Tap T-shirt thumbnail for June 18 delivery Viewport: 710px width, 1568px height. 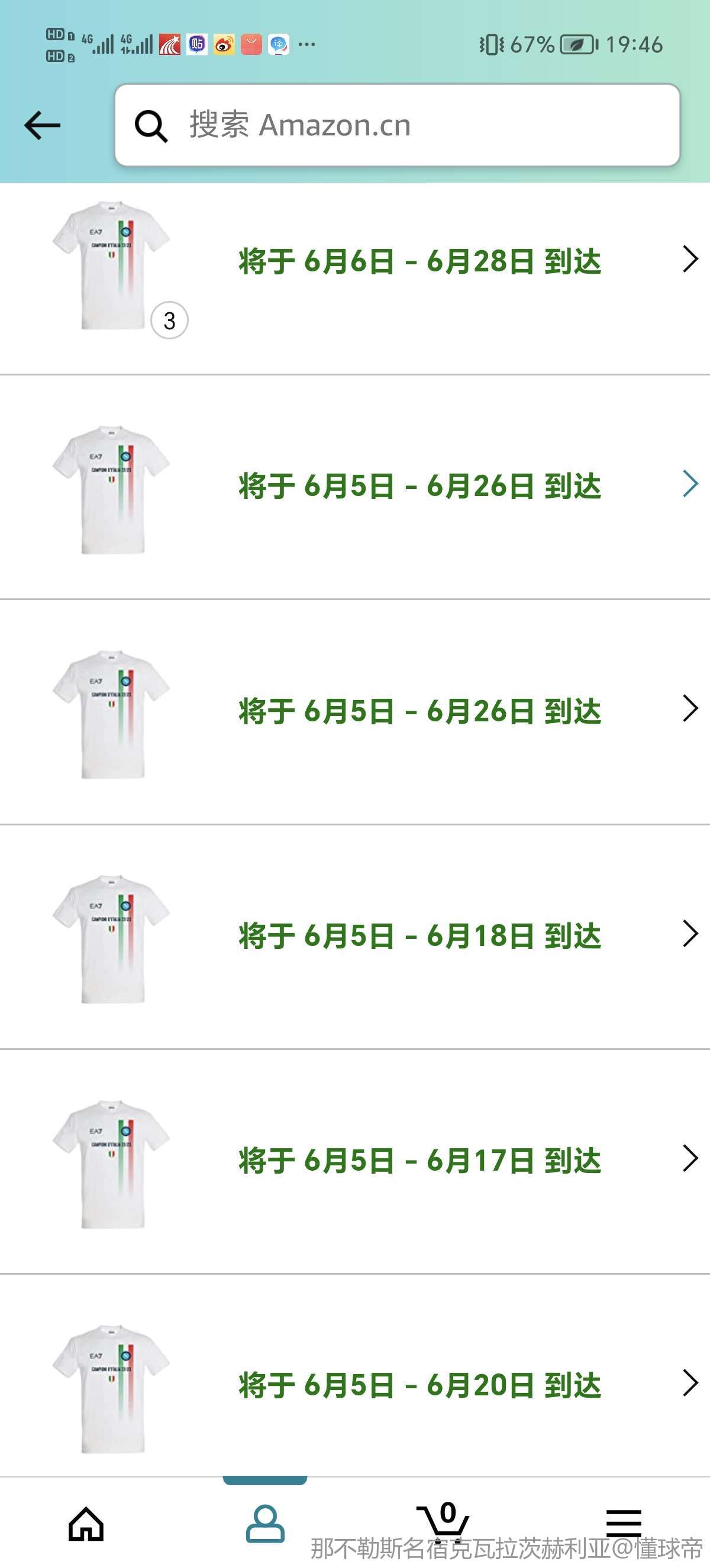tap(111, 939)
